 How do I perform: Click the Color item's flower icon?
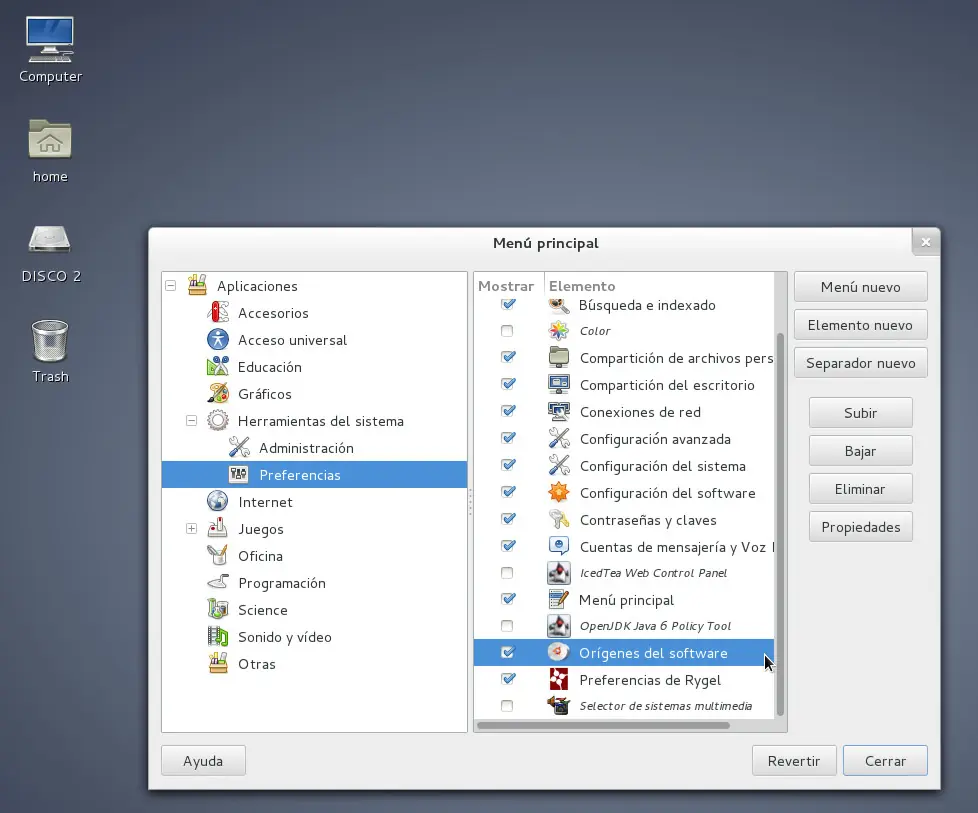tap(558, 331)
